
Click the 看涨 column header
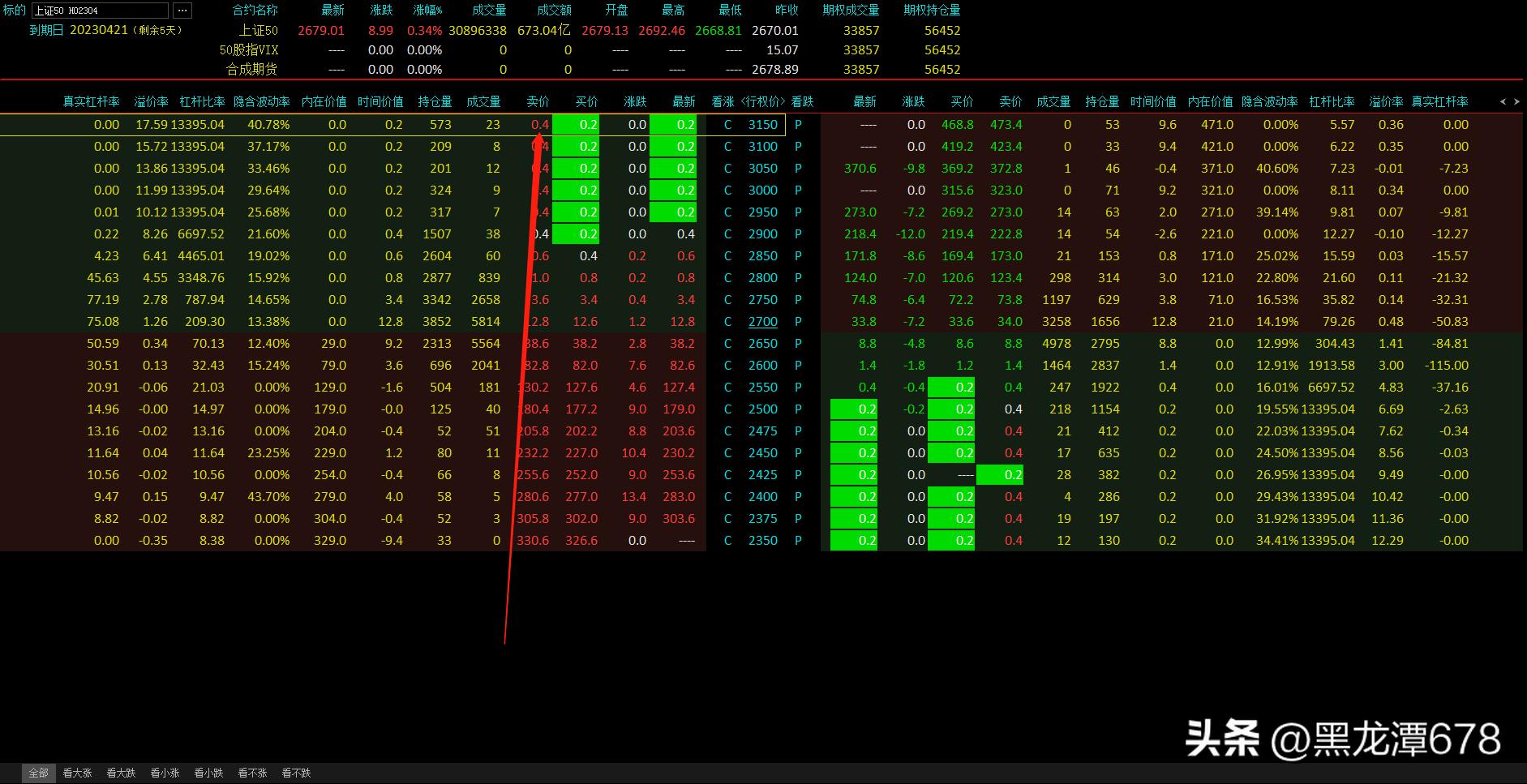[723, 101]
